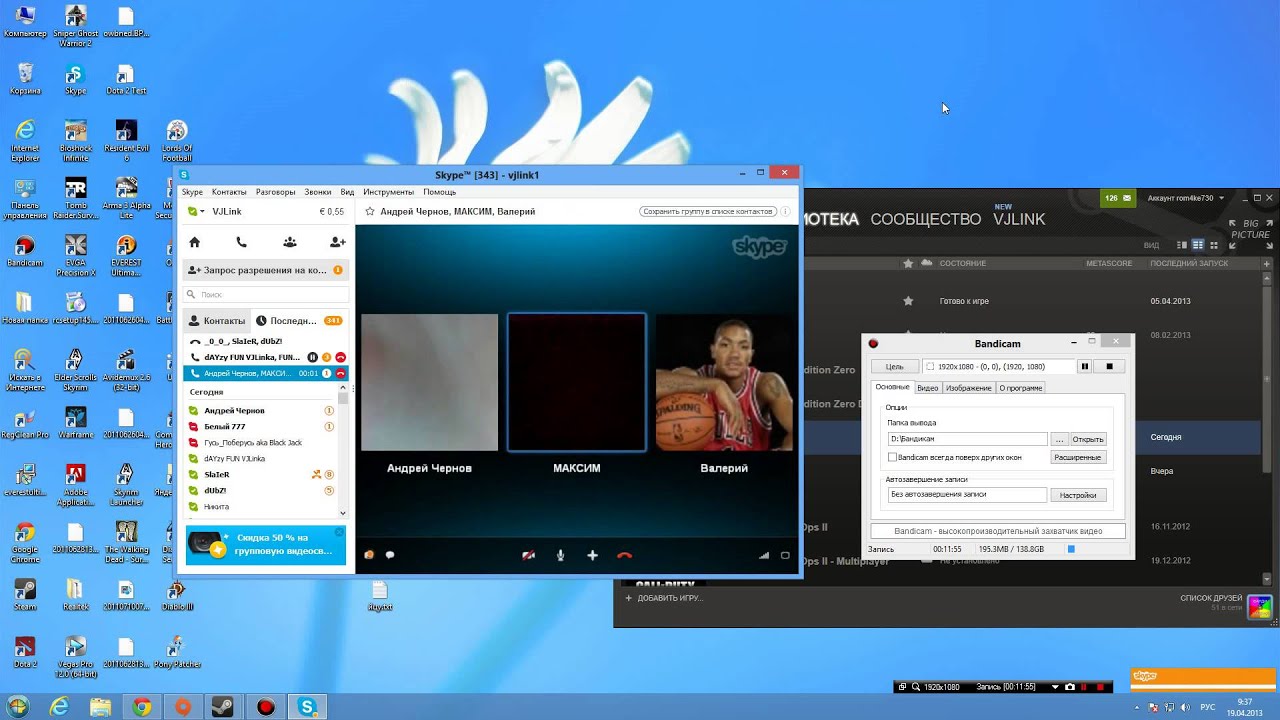Image resolution: width=1280 pixels, height=720 pixels.
Task: Open Steam from the Windows taskbar
Action: (x=224, y=707)
